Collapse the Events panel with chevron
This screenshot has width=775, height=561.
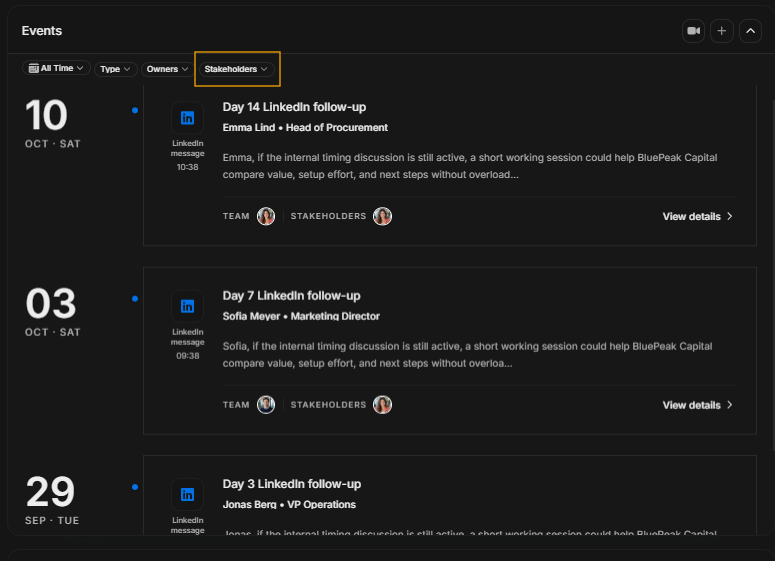(x=750, y=31)
